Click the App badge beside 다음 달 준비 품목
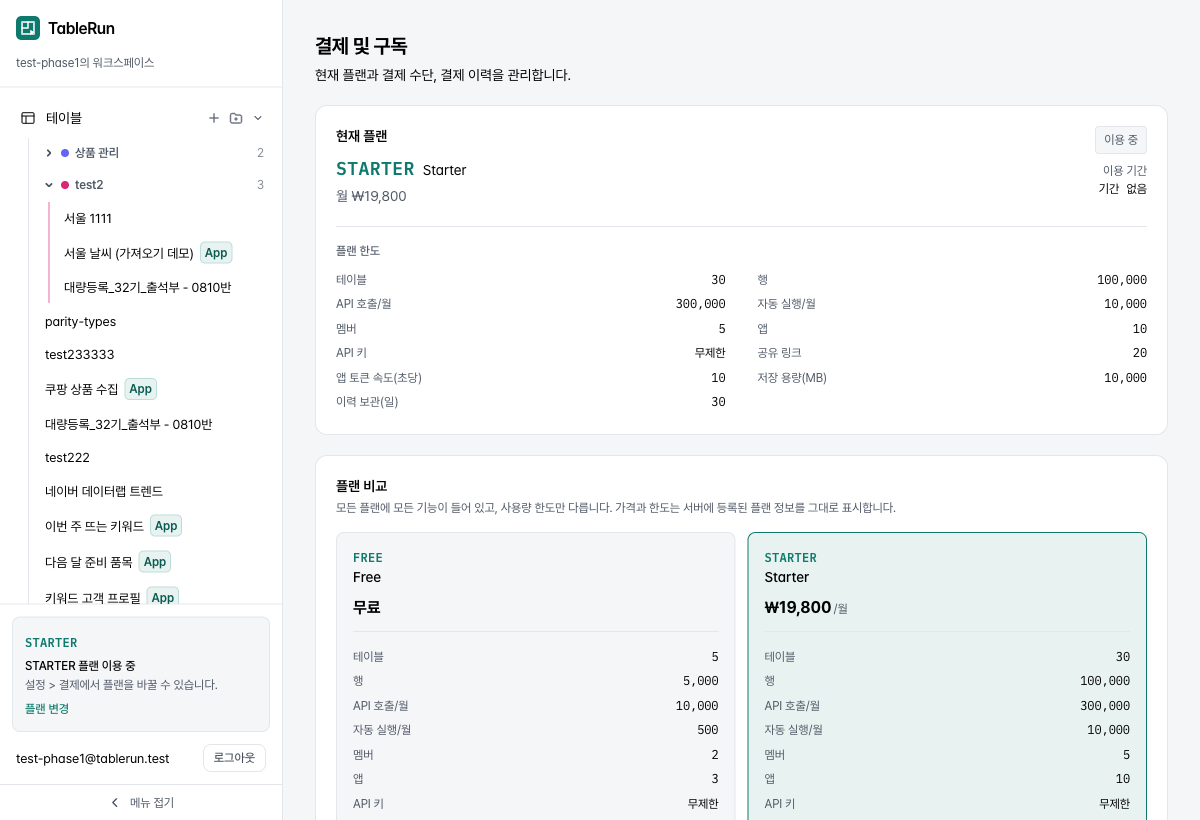This screenshot has width=1200, height=820. pos(155,562)
